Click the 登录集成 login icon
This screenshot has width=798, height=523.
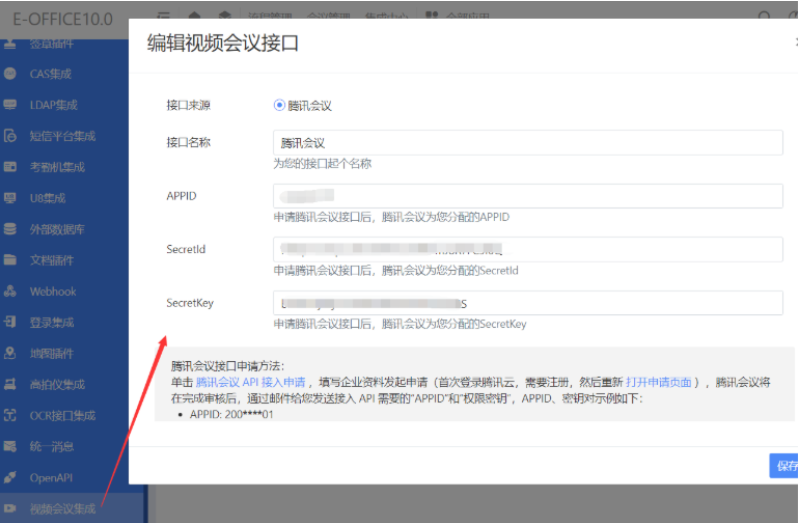(x=10, y=322)
